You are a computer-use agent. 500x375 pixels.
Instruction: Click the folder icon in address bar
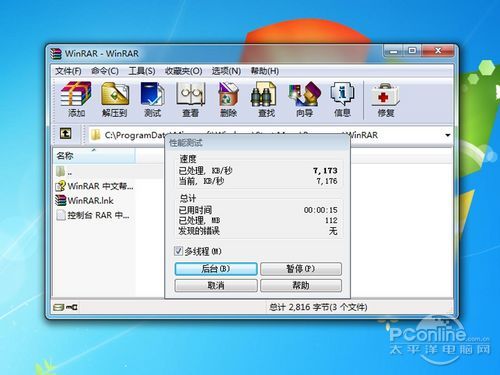[x=96, y=135]
